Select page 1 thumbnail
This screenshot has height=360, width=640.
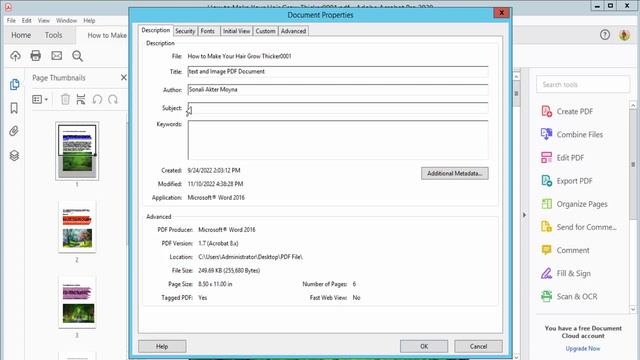[77, 151]
